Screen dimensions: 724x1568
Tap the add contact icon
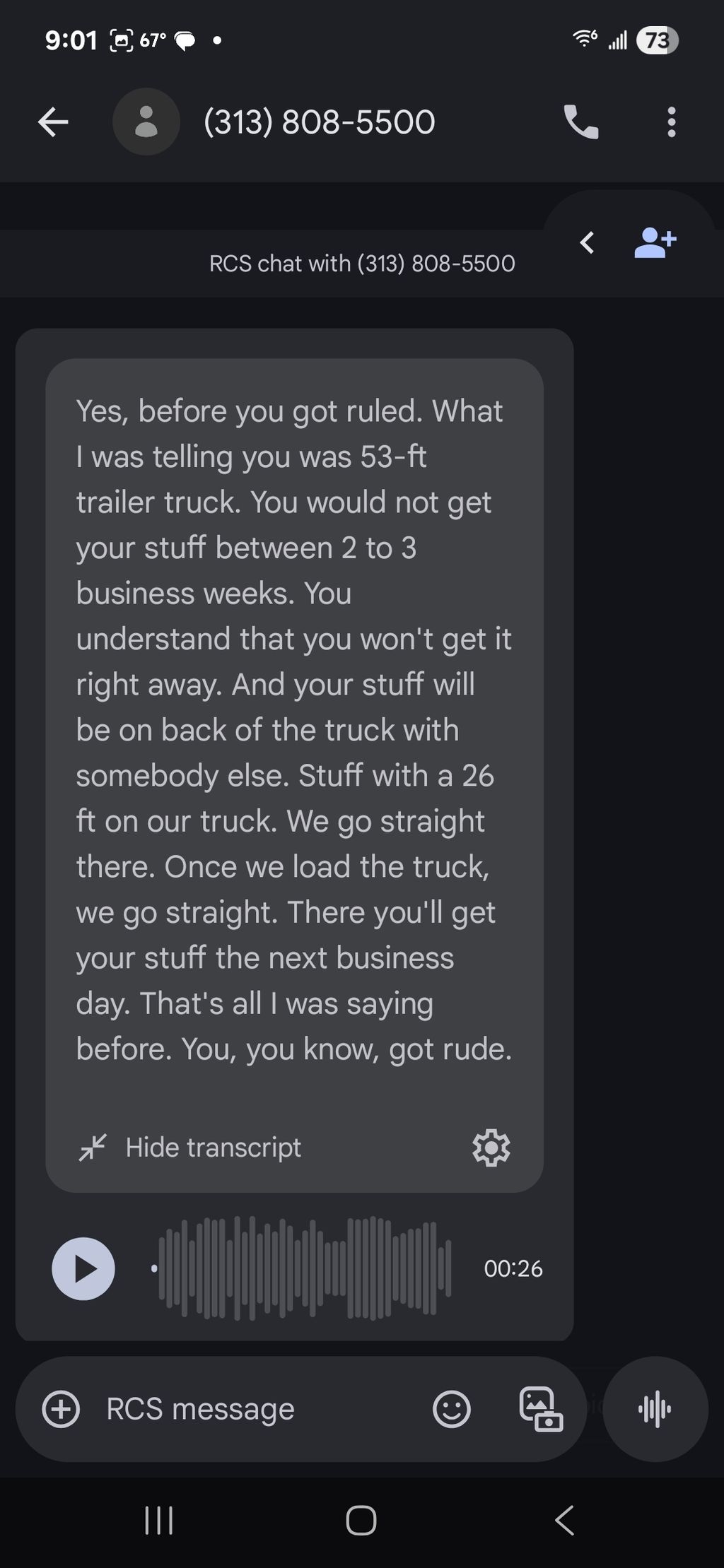pyautogui.click(x=655, y=243)
